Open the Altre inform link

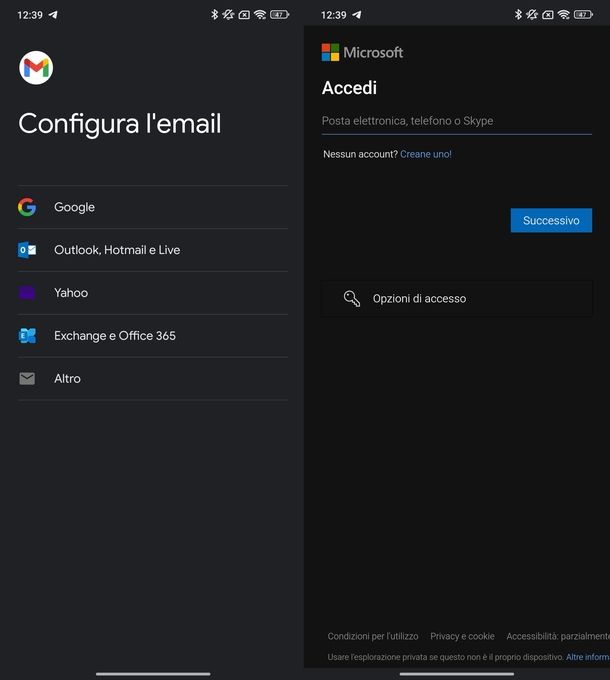pyautogui.click(x=587, y=657)
